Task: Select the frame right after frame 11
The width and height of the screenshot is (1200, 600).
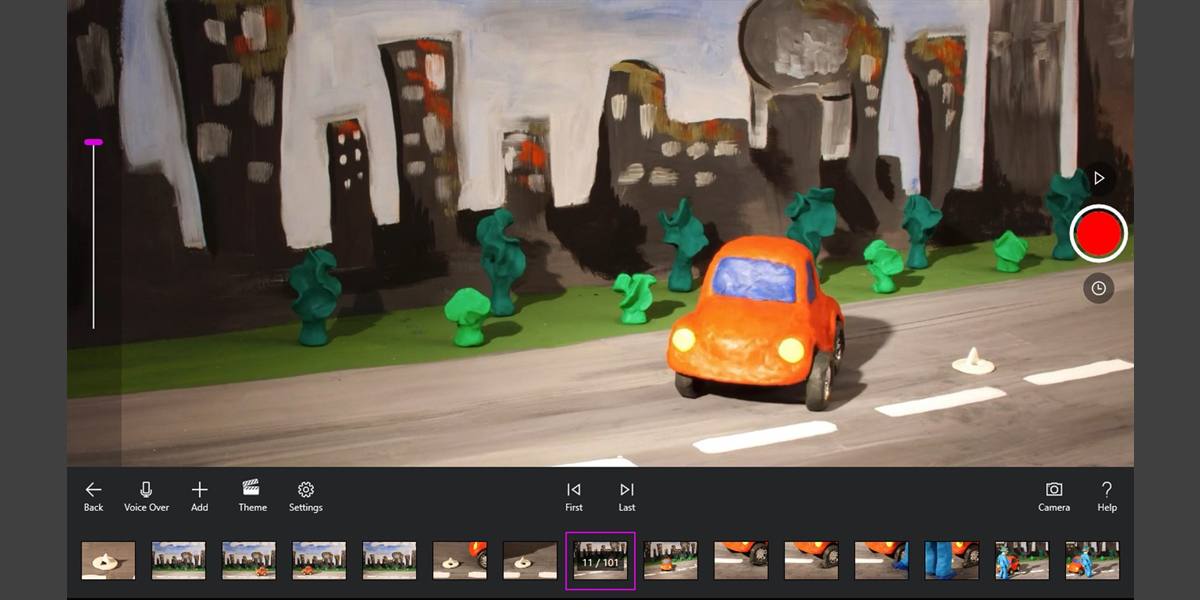Action: (x=670, y=560)
